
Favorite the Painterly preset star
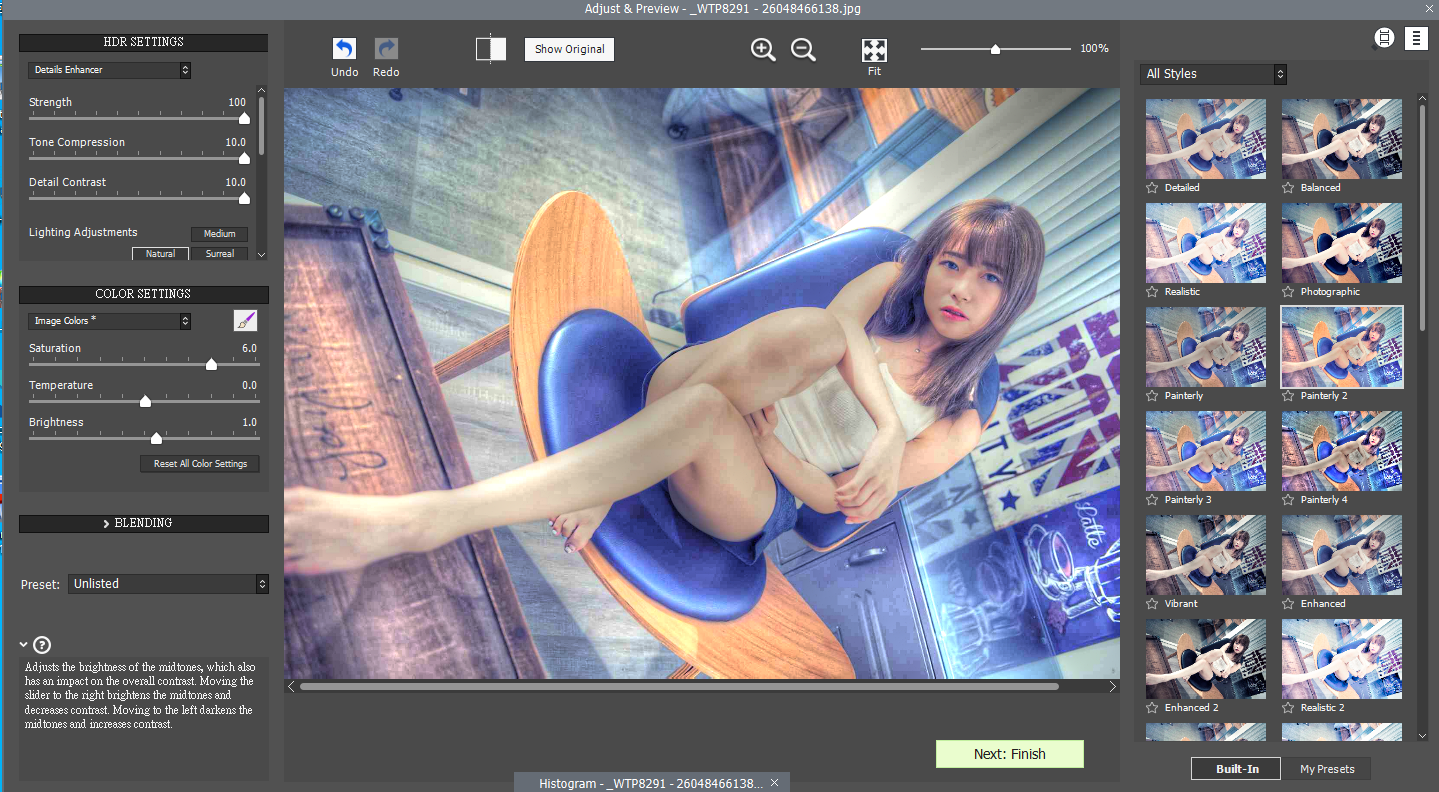[x=1152, y=395]
